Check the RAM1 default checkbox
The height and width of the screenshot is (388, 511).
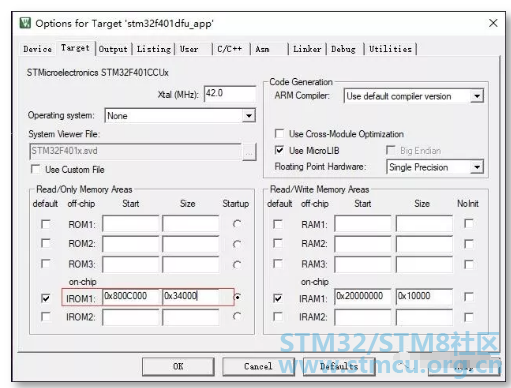tap(277, 224)
